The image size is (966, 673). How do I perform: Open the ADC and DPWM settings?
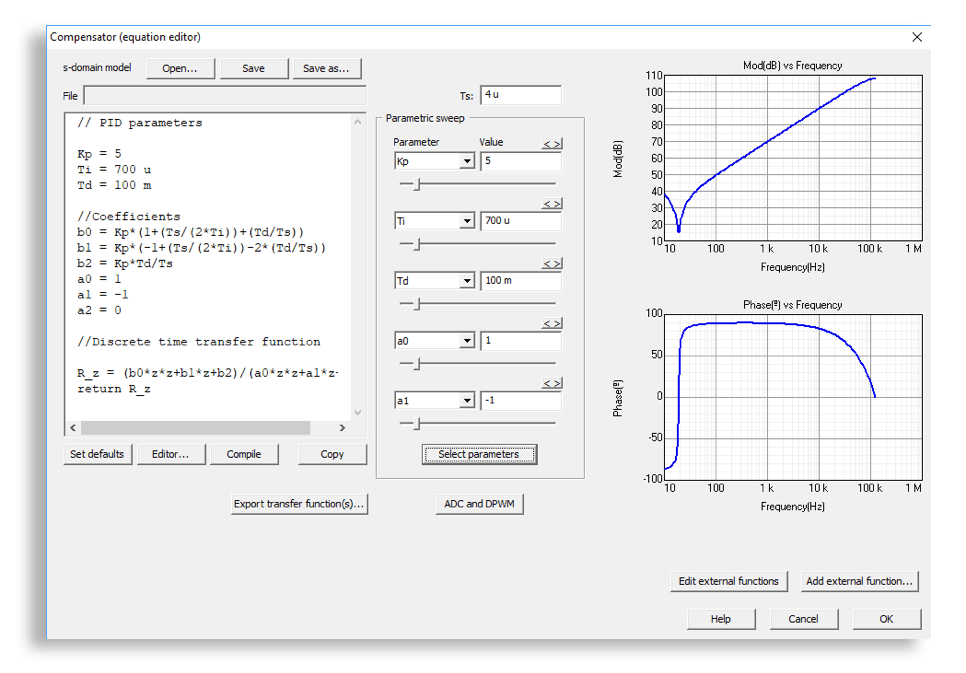[x=479, y=504]
